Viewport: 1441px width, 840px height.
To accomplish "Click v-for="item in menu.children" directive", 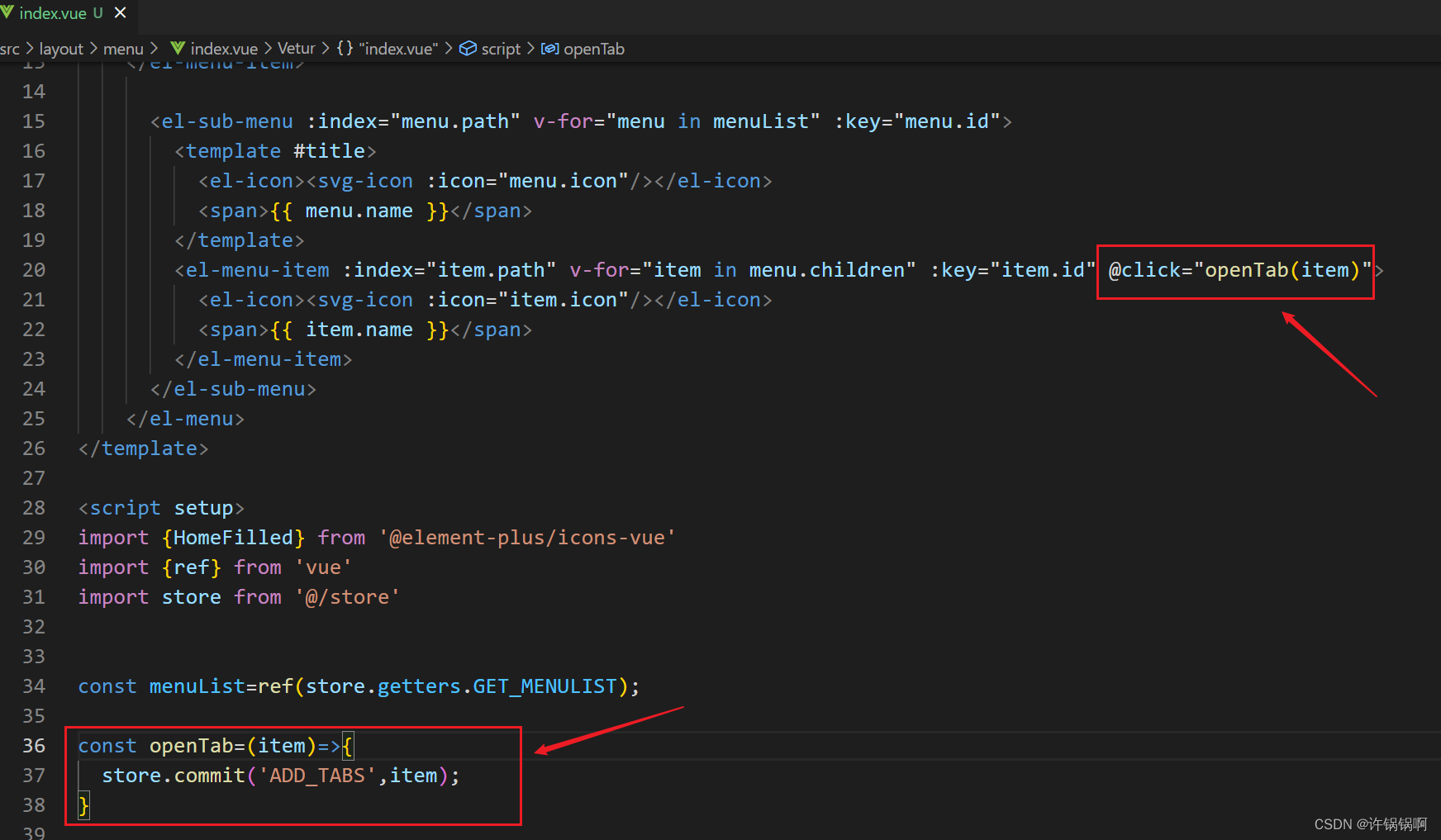I will pos(743,270).
